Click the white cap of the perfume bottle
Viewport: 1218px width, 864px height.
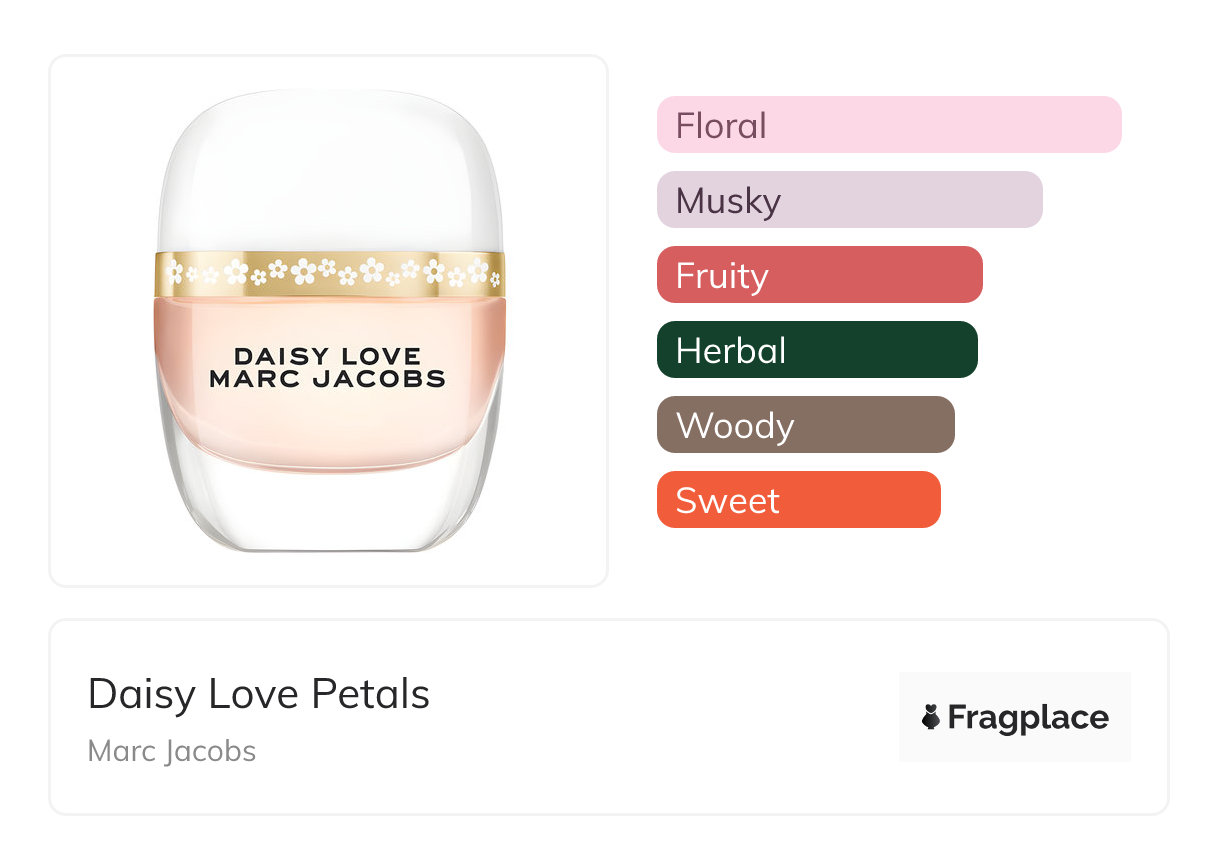click(328, 170)
